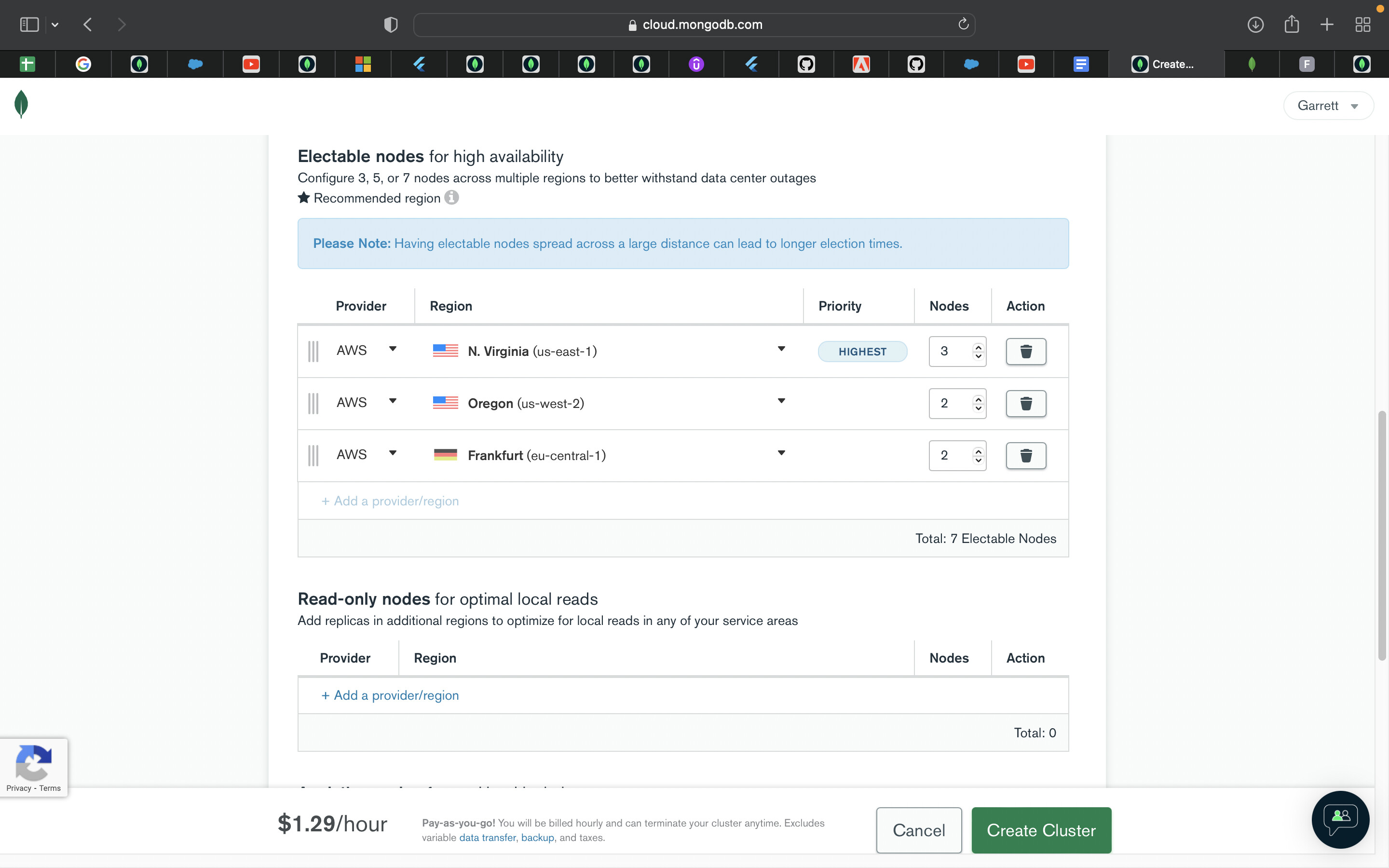Click the Recommended region info icon
This screenshot has width=1389, height=868.
coord(452,198)
